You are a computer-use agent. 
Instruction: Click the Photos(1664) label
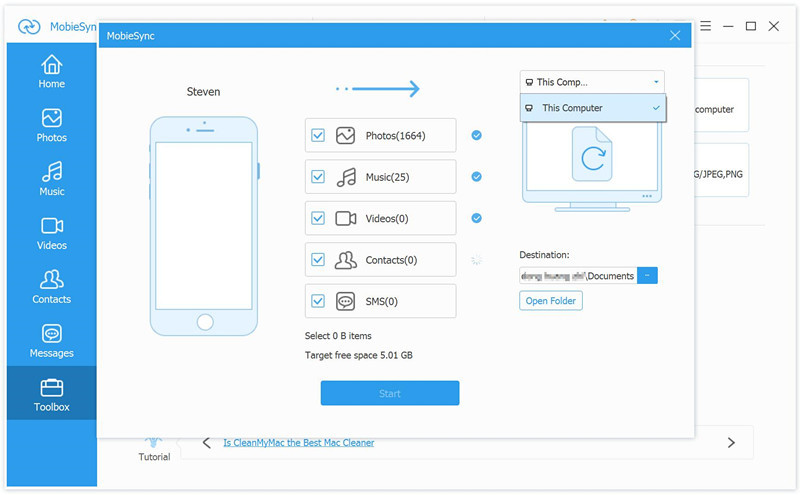point(395,136)
